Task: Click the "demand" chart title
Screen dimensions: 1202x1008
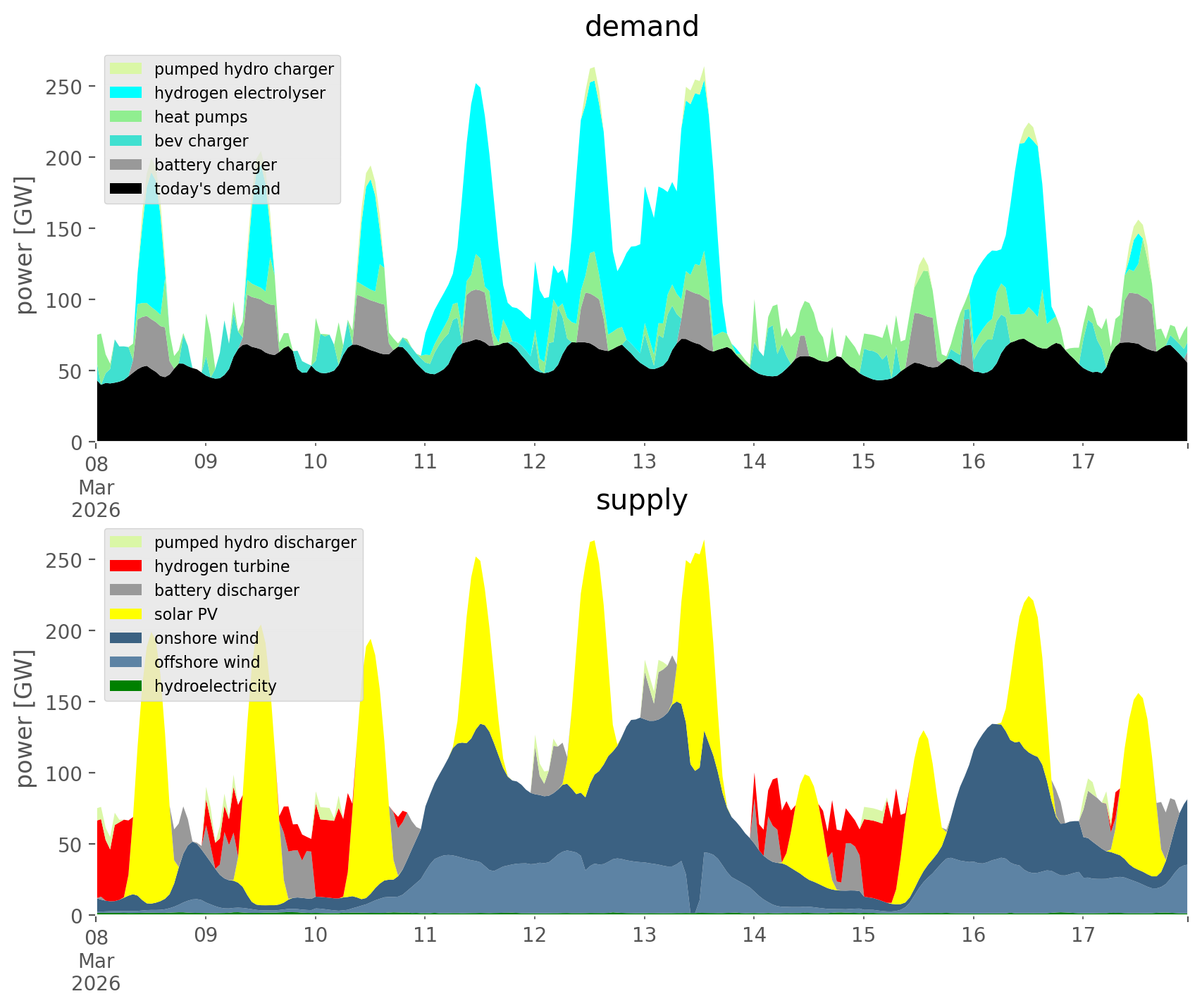Action: tap(641, 27)
